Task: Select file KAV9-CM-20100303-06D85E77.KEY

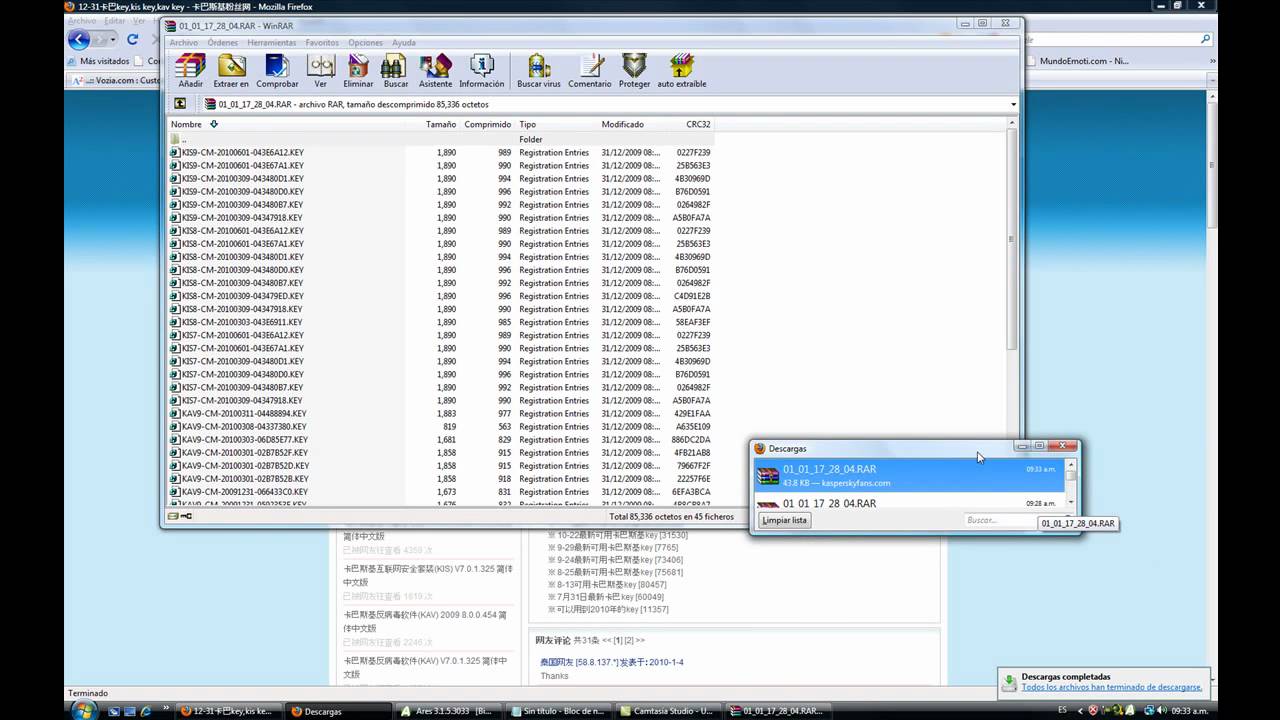Action: pyautogui.click(x=244, y=440)
